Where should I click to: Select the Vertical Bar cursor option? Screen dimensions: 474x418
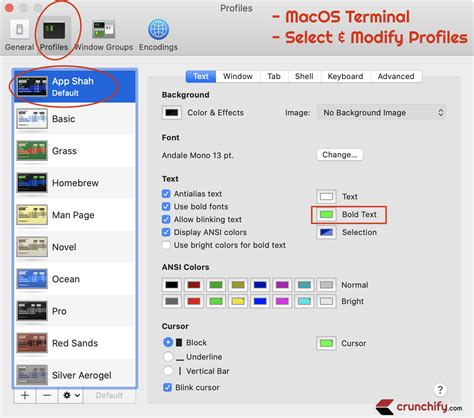click(168, 371)
